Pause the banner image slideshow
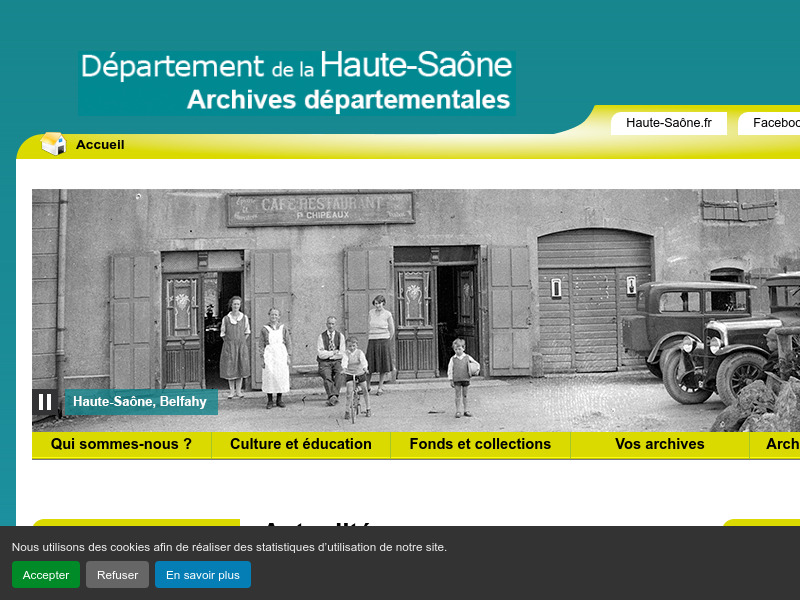 (44, 402)
